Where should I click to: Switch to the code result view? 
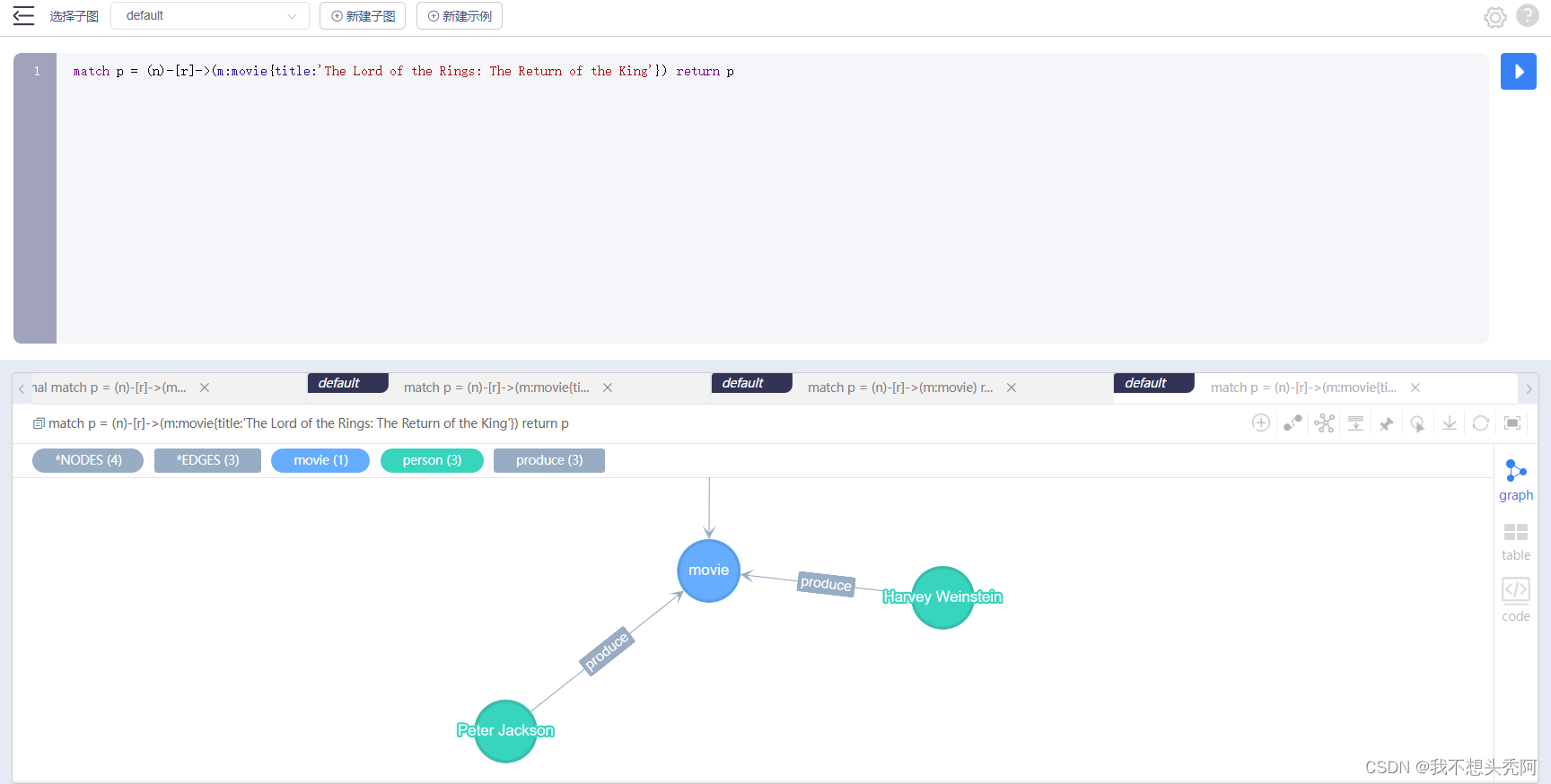(x=1516, y=600)
